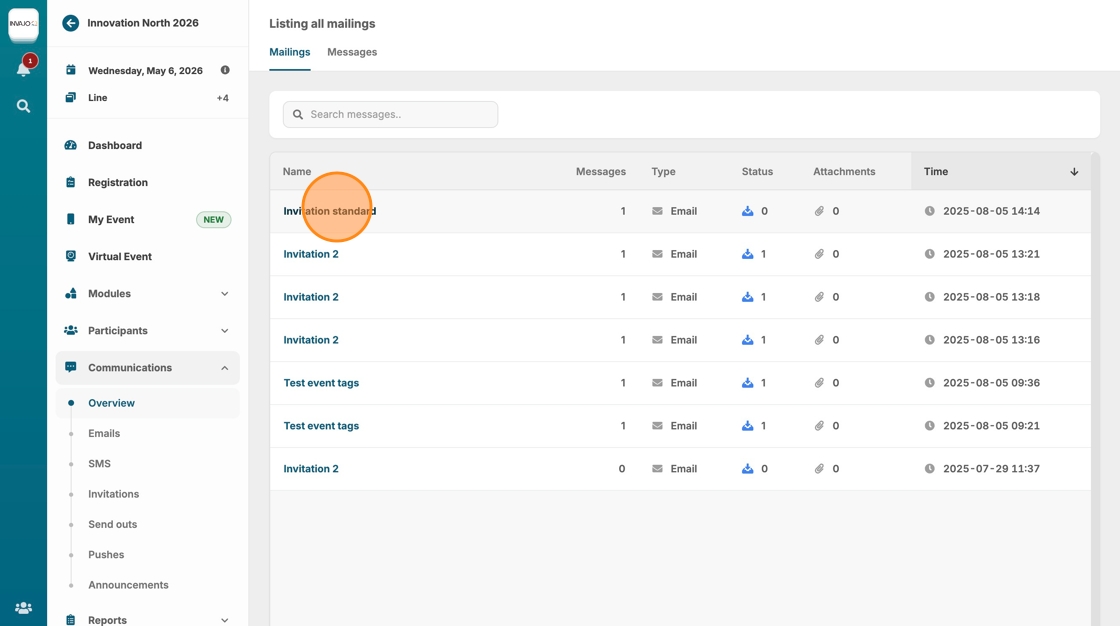This screenshot has width=1120, height=626.
Task: Sort by the Type column header
Action: (663, 172)
